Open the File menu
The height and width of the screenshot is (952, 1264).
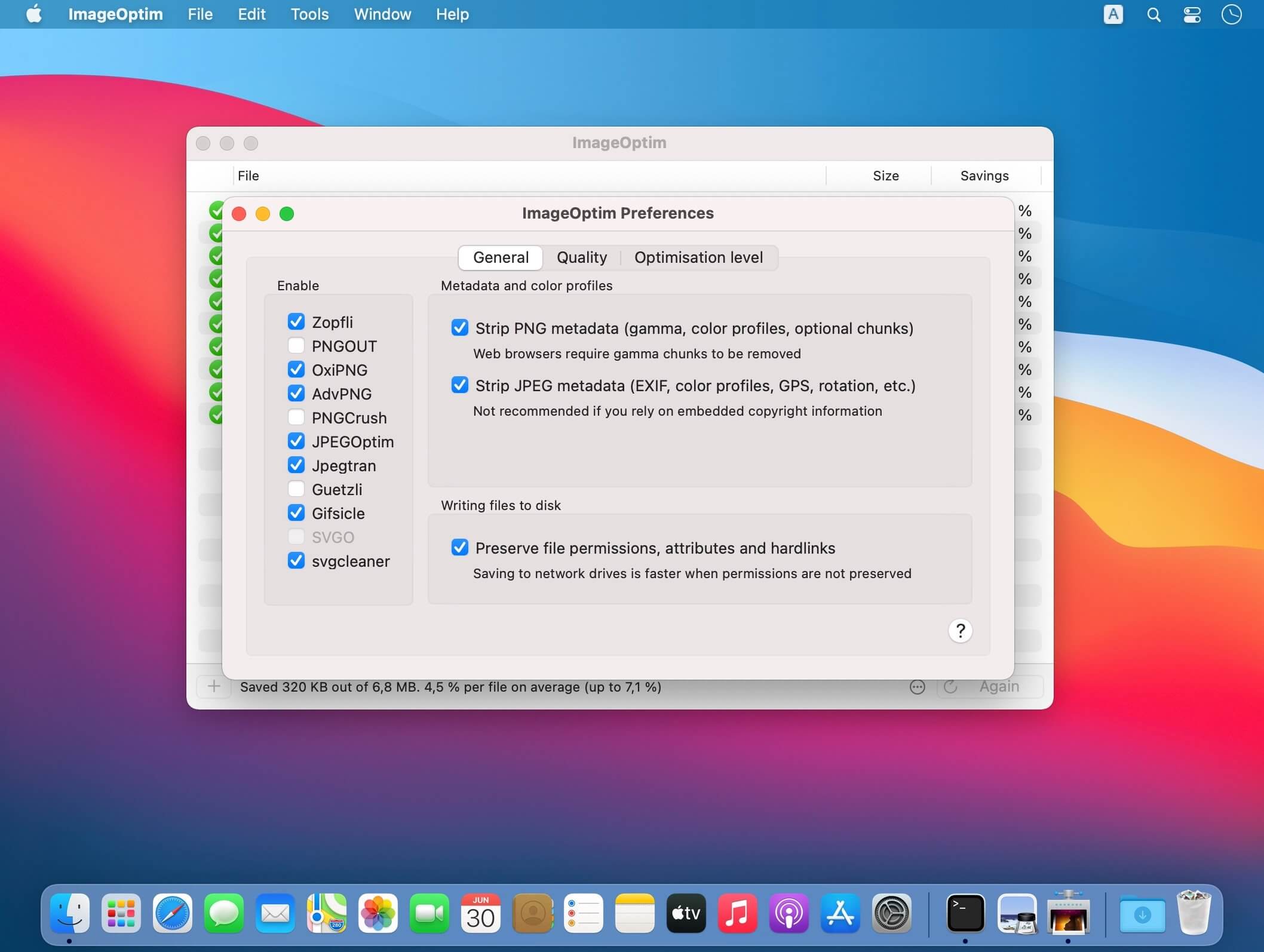click(x=200, y=14)
